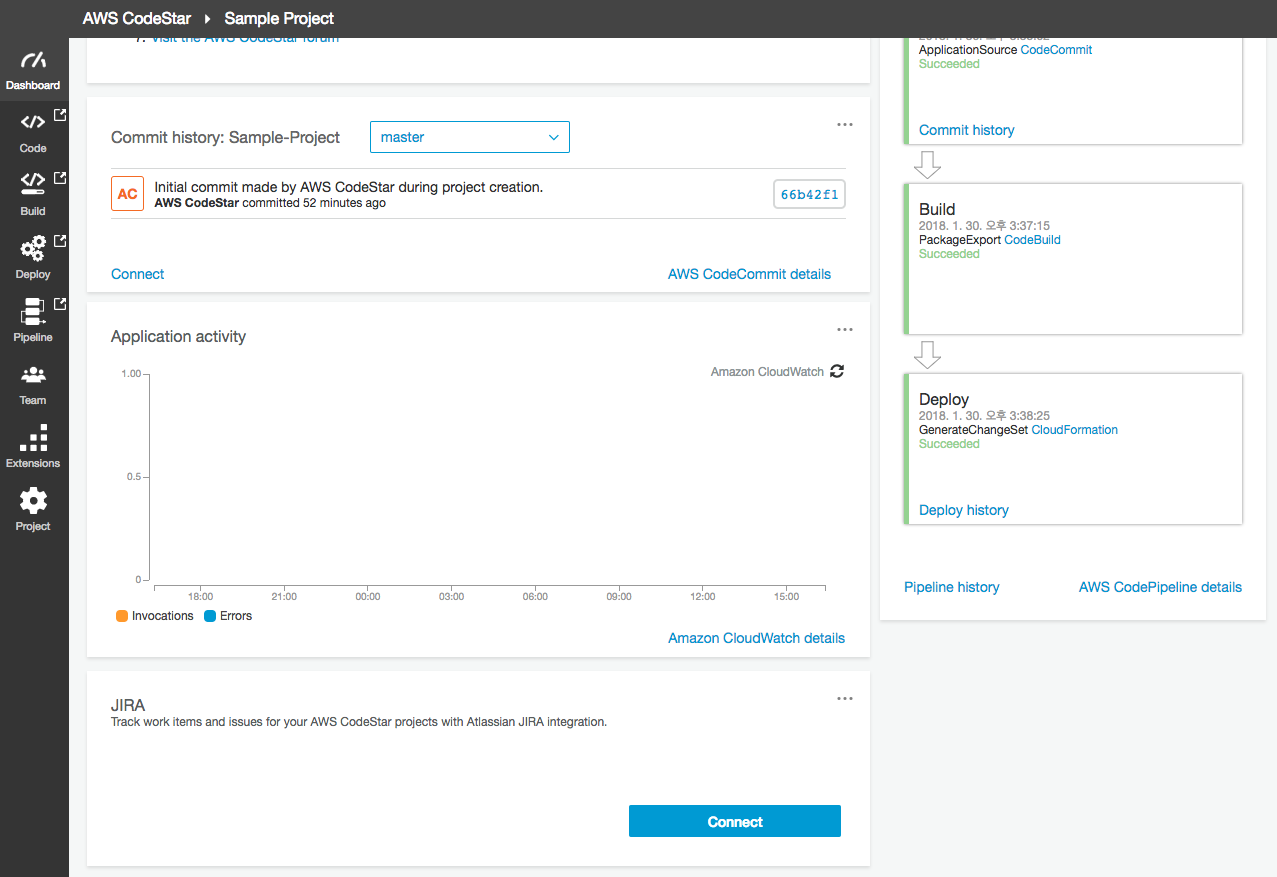The height and width of the screenshot is (877, 1277).
Task: Open the Dashboard sidebar icon
Action: 33,62
